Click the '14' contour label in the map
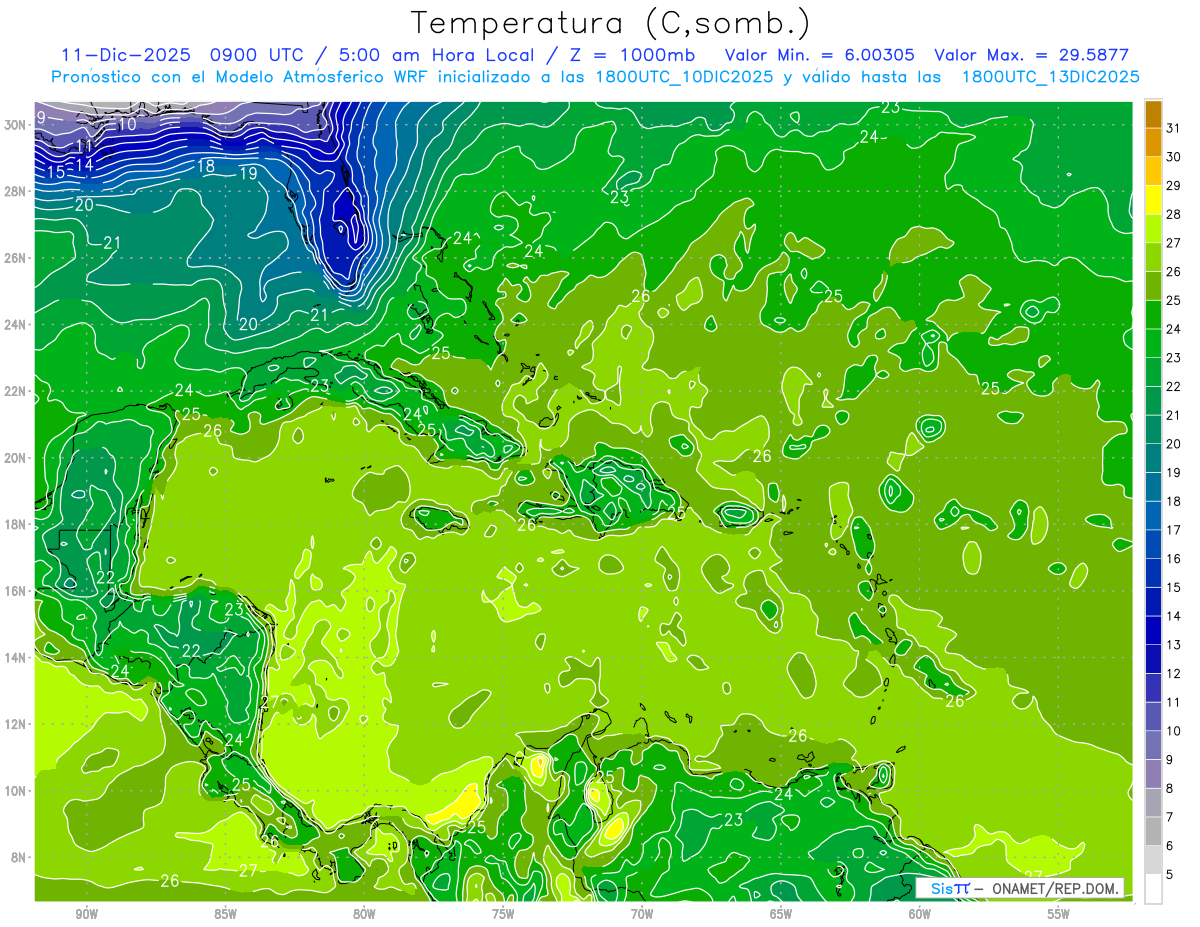 pos(85,164)
